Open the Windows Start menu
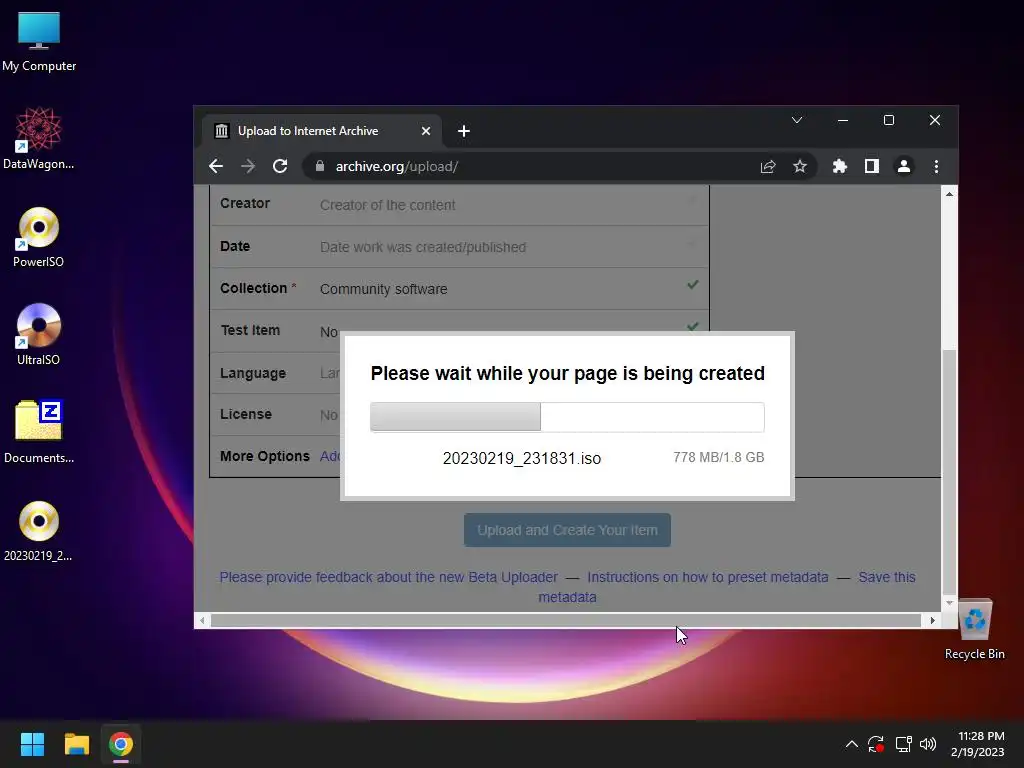This screenshot has height=768, width=1024. point(32,744)
